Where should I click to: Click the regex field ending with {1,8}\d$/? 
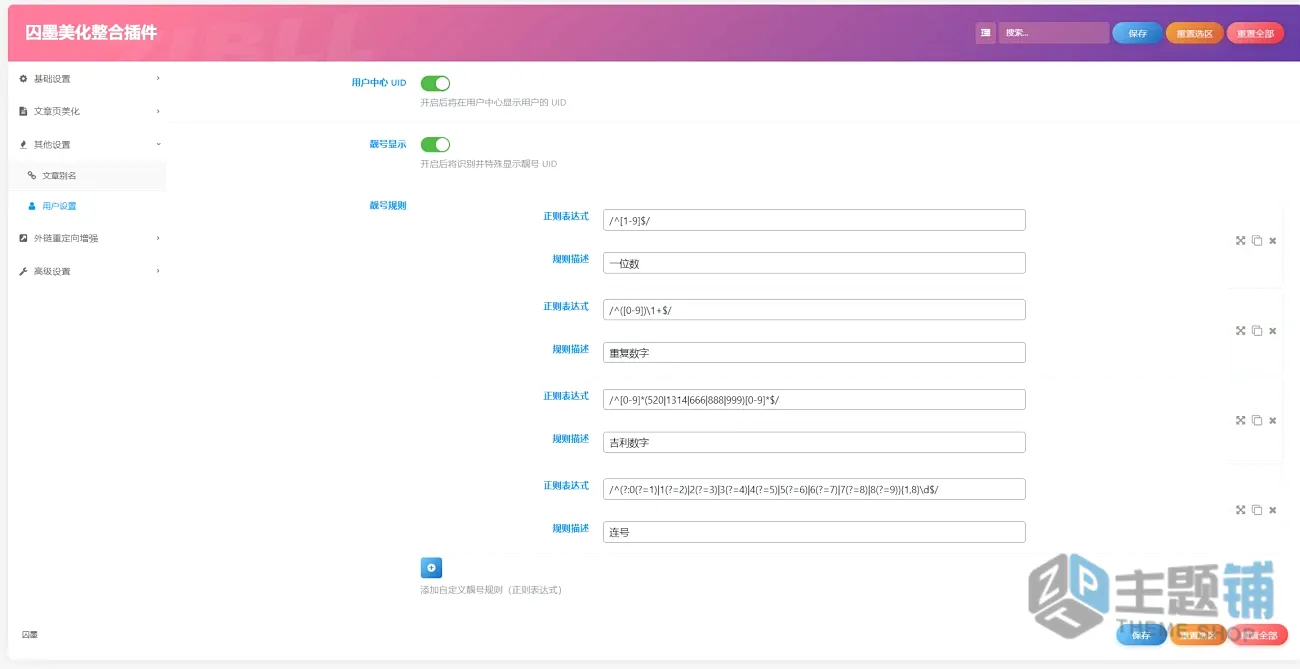click(814, 489)
